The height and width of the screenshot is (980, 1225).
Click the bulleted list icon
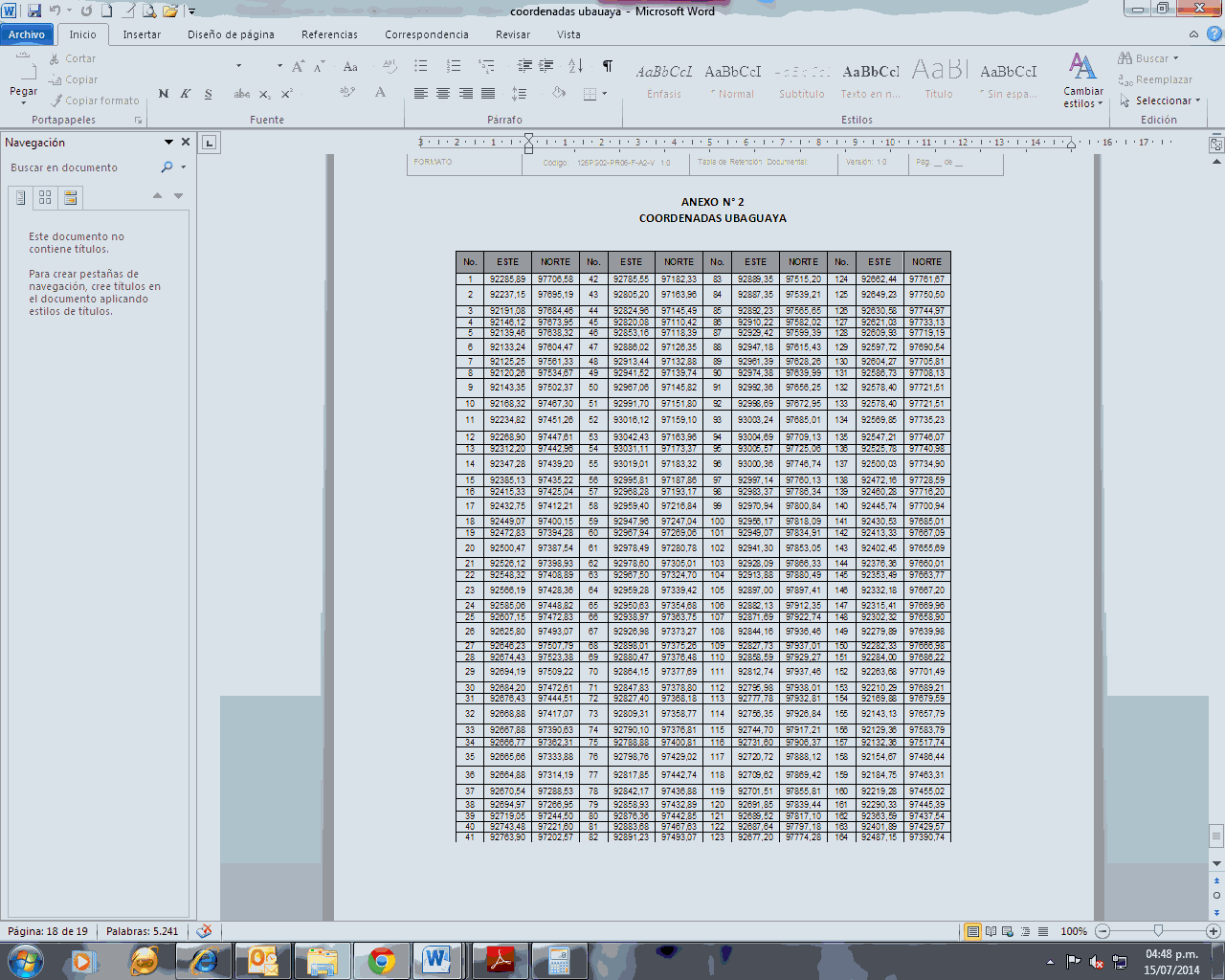(421, 66)
